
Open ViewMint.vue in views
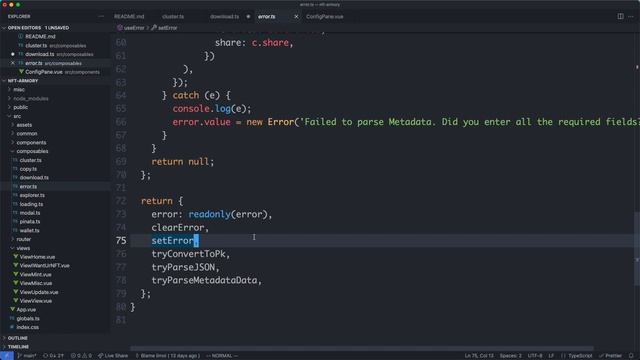(36, 274)
